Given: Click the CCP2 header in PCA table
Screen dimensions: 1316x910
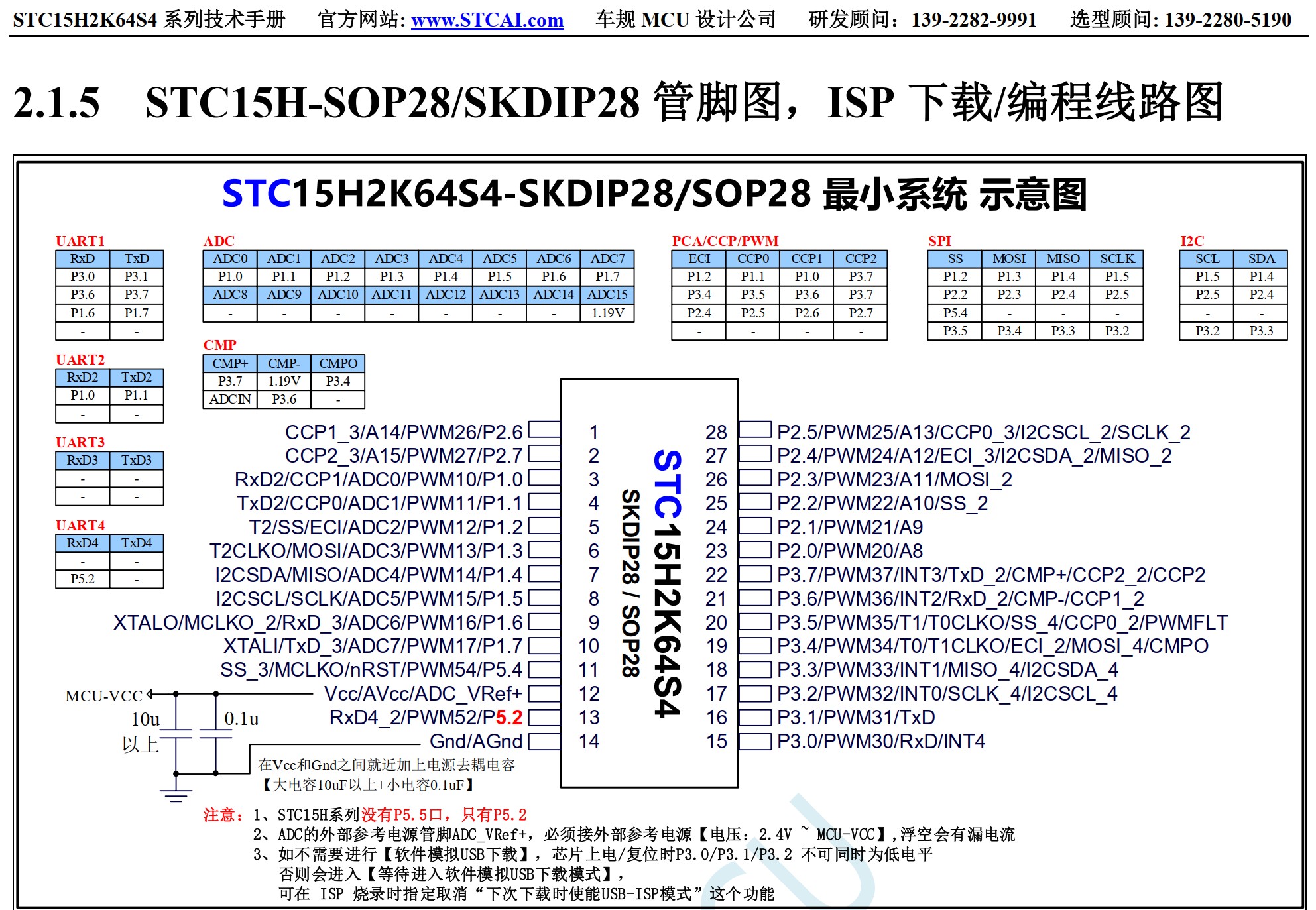Looking at the screenshot, I should tap(860, 258).
